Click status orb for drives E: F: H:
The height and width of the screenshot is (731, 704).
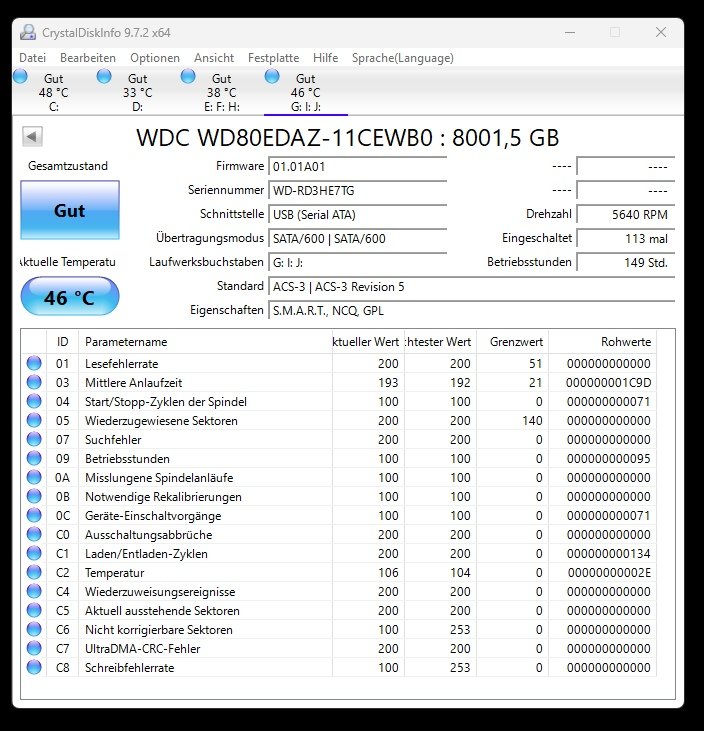point(188,76)
